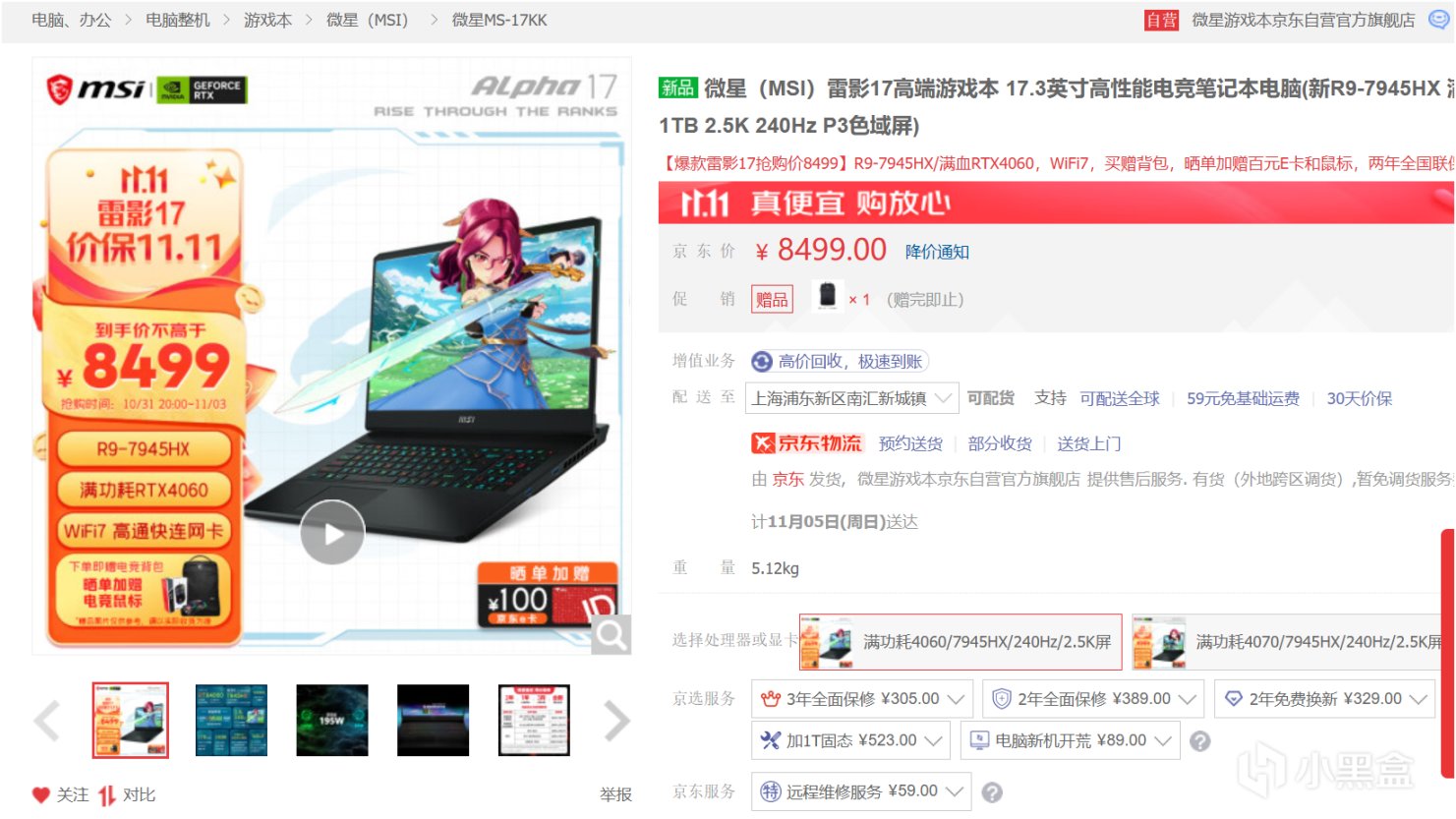Click the 自营 badge
This screenshot has height=819, width=1456.
point(1161,20)
